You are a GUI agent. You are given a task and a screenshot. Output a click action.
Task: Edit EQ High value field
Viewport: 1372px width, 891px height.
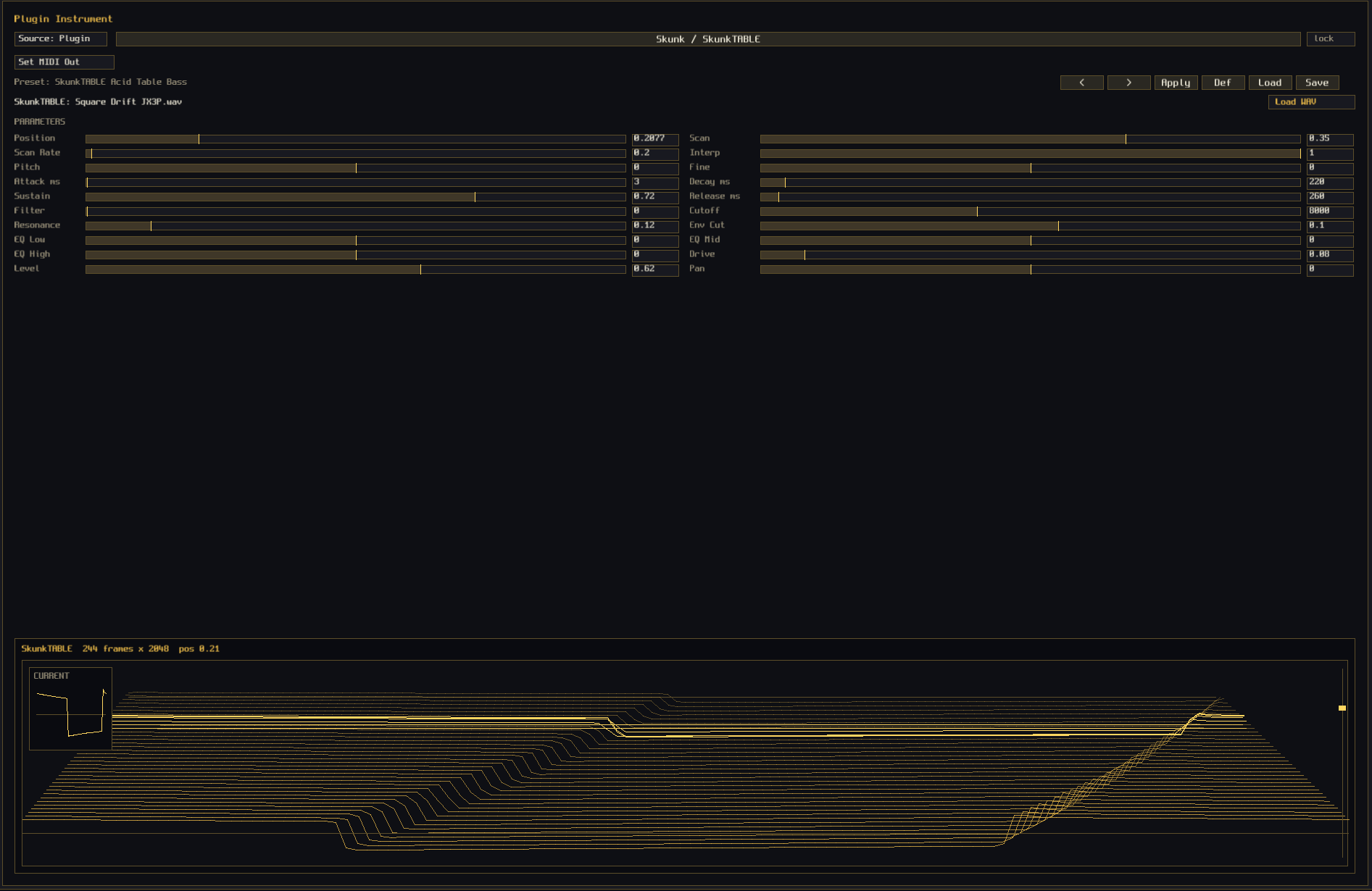[x=655, y=255]
